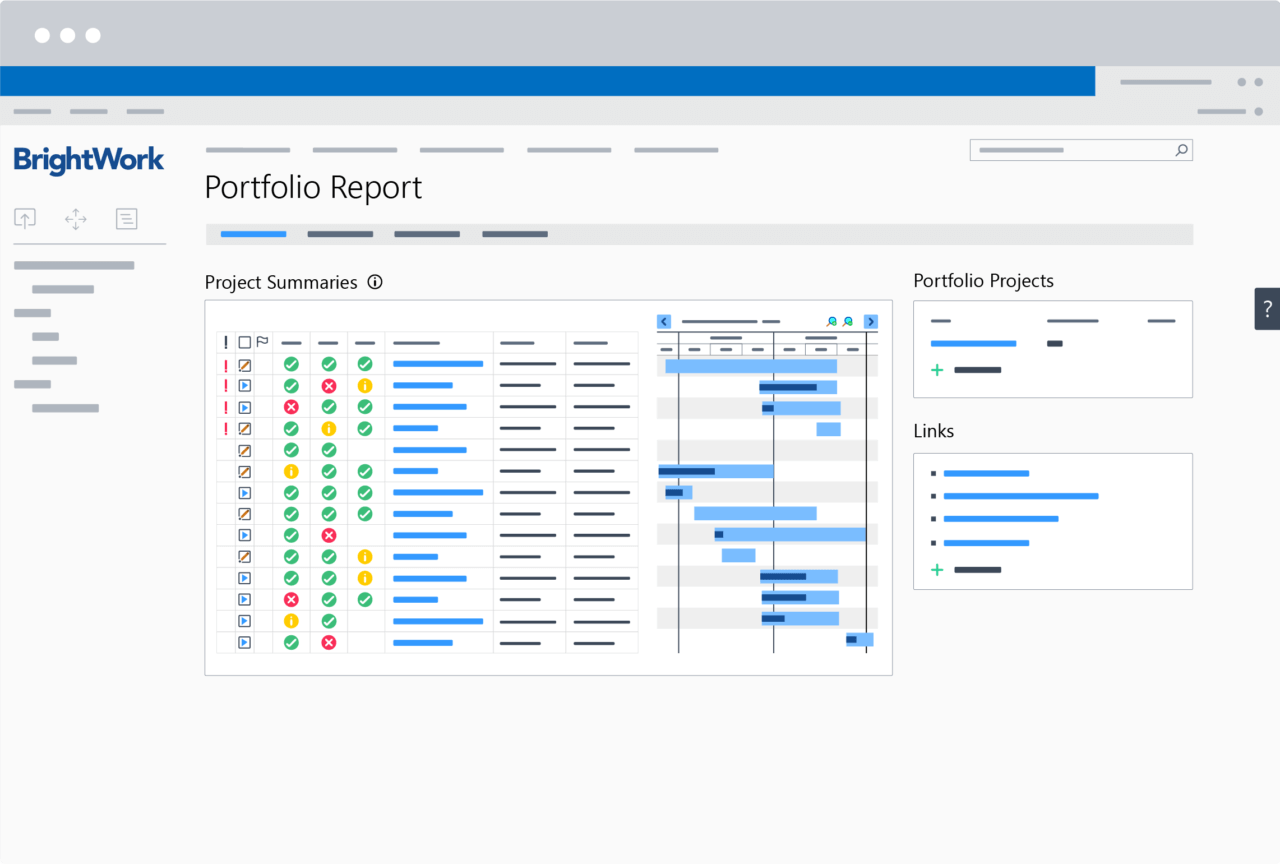The height and width of the screenshot is (864, 1280).
Task: Click the green plus icon under Portfolio Projects
Action: [x=936, y=370]
